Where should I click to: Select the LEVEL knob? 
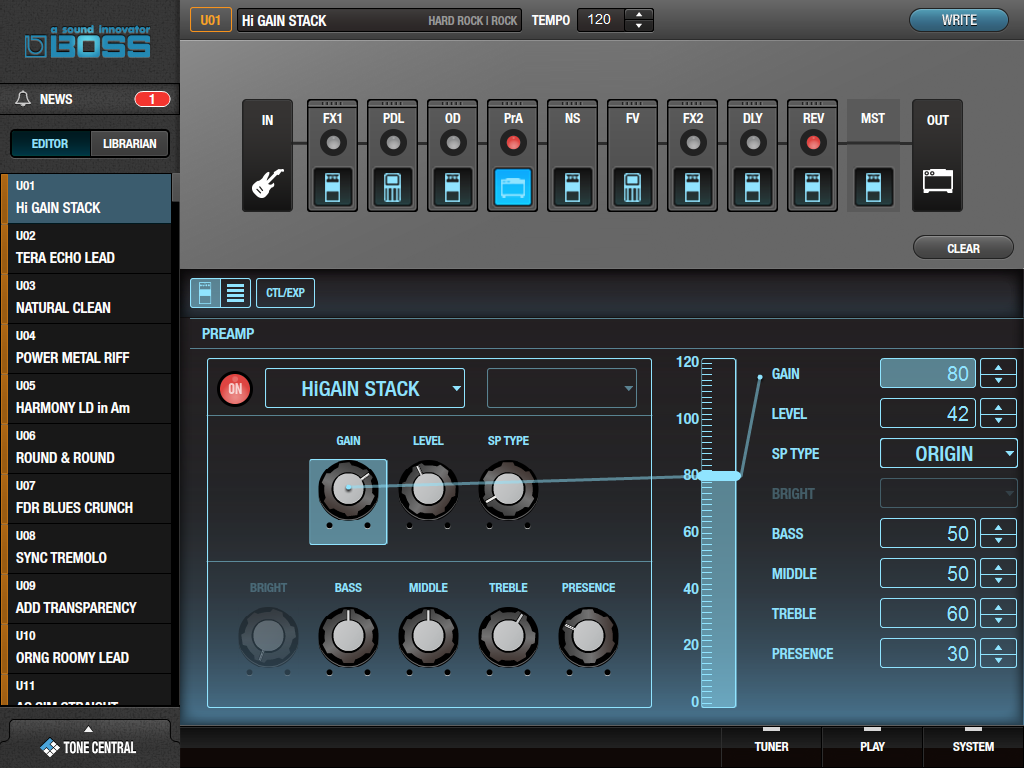tap(428, 489)
